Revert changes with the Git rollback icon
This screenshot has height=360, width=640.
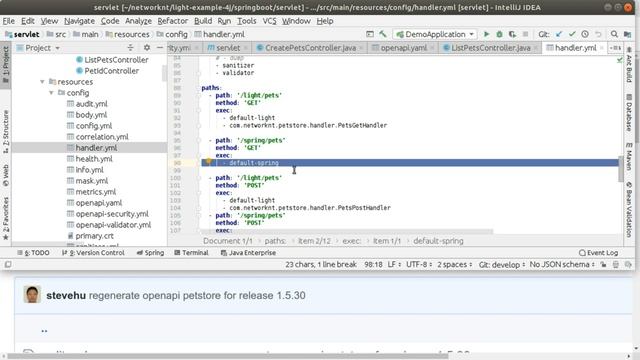point(598,34)
